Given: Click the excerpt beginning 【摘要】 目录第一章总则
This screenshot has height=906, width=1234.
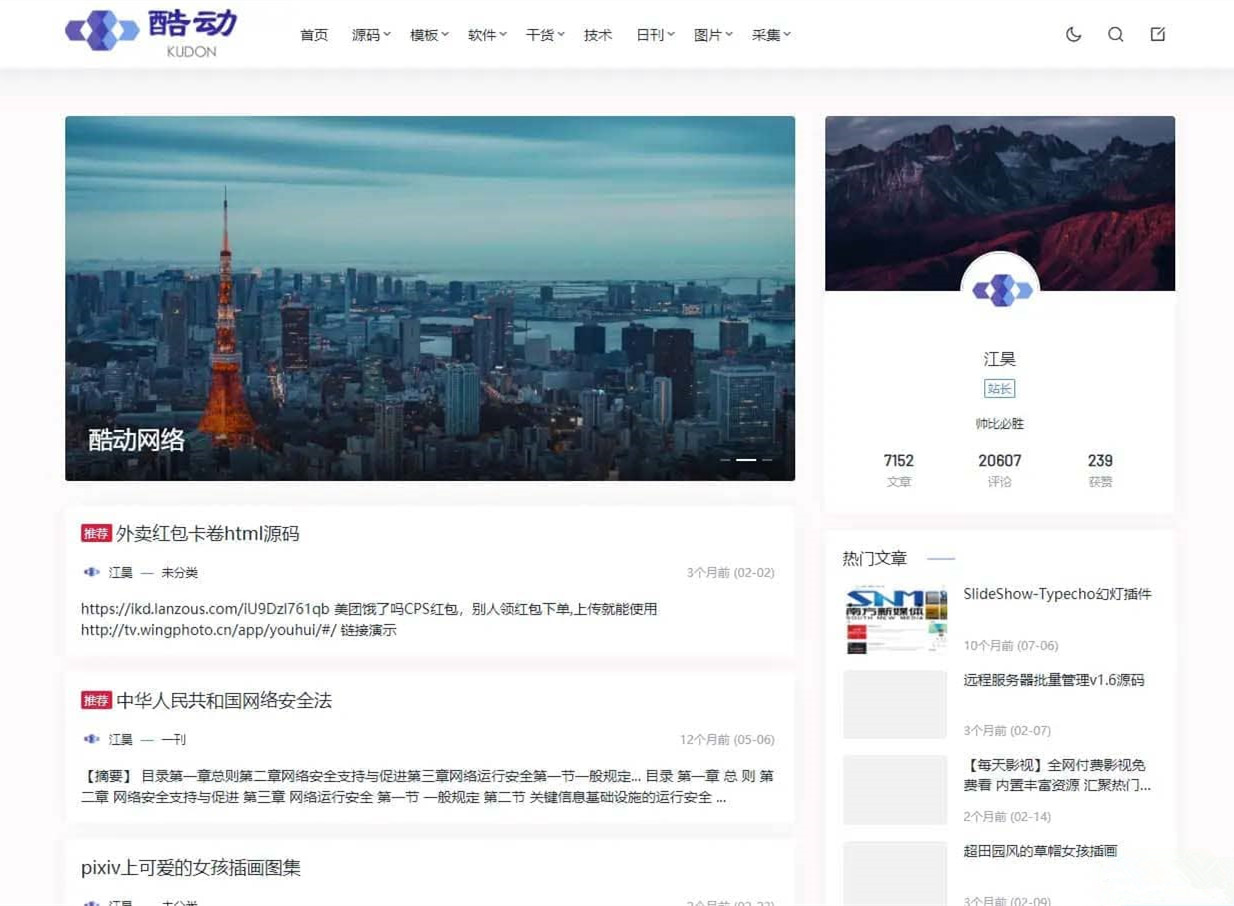Looking at the screenshot, I should coord(427,786).
